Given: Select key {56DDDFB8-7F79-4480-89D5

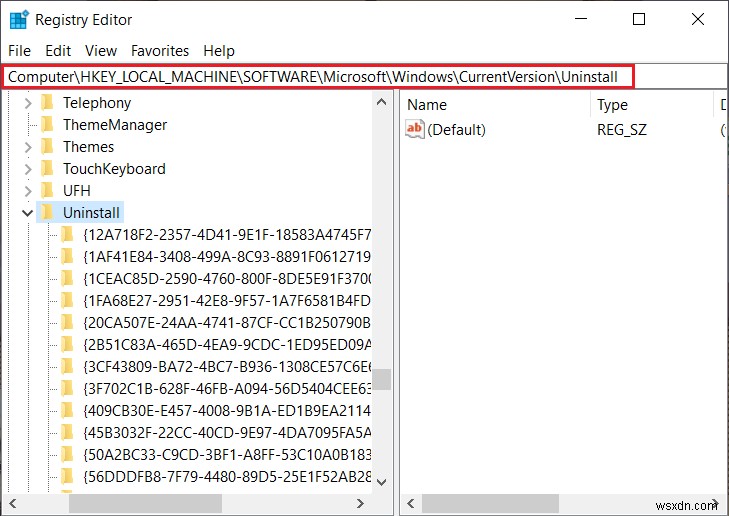Looking at the screenshot, I should click(x=227, y=477).
